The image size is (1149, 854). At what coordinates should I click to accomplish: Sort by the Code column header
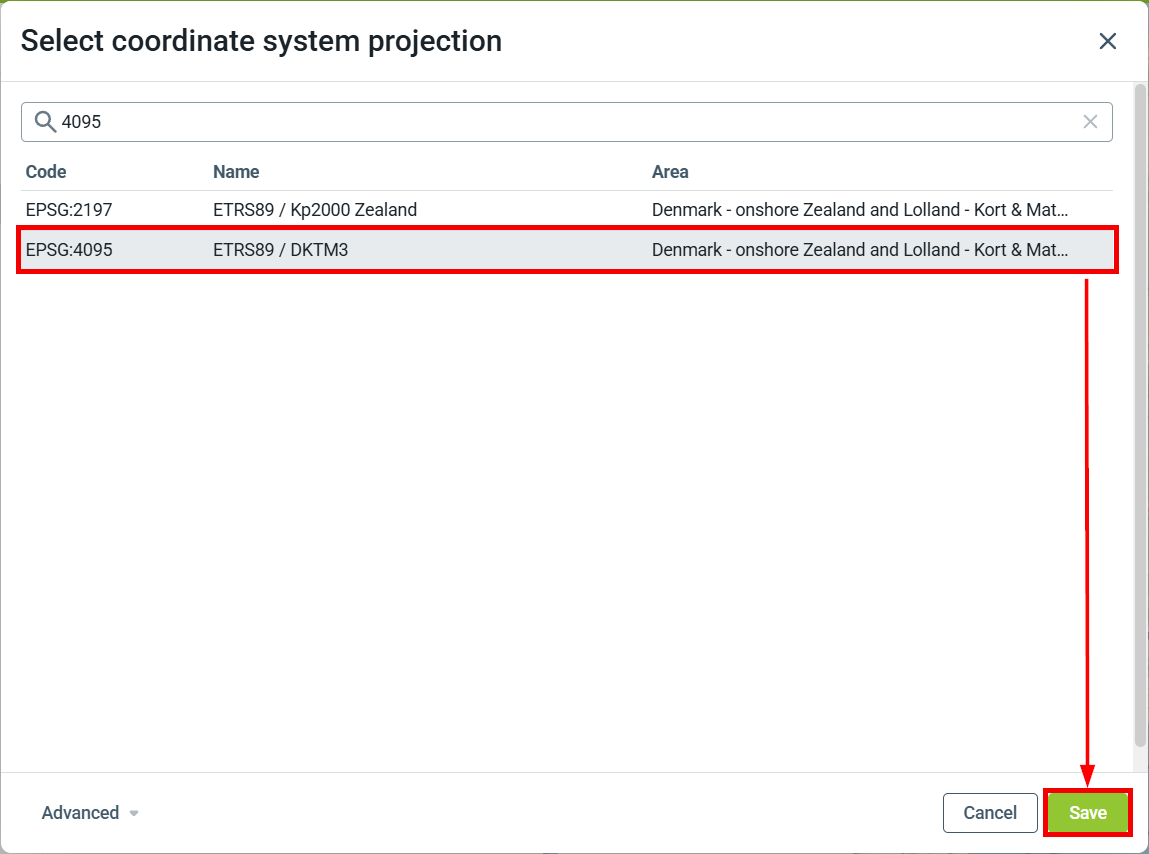tap(45, 172)
